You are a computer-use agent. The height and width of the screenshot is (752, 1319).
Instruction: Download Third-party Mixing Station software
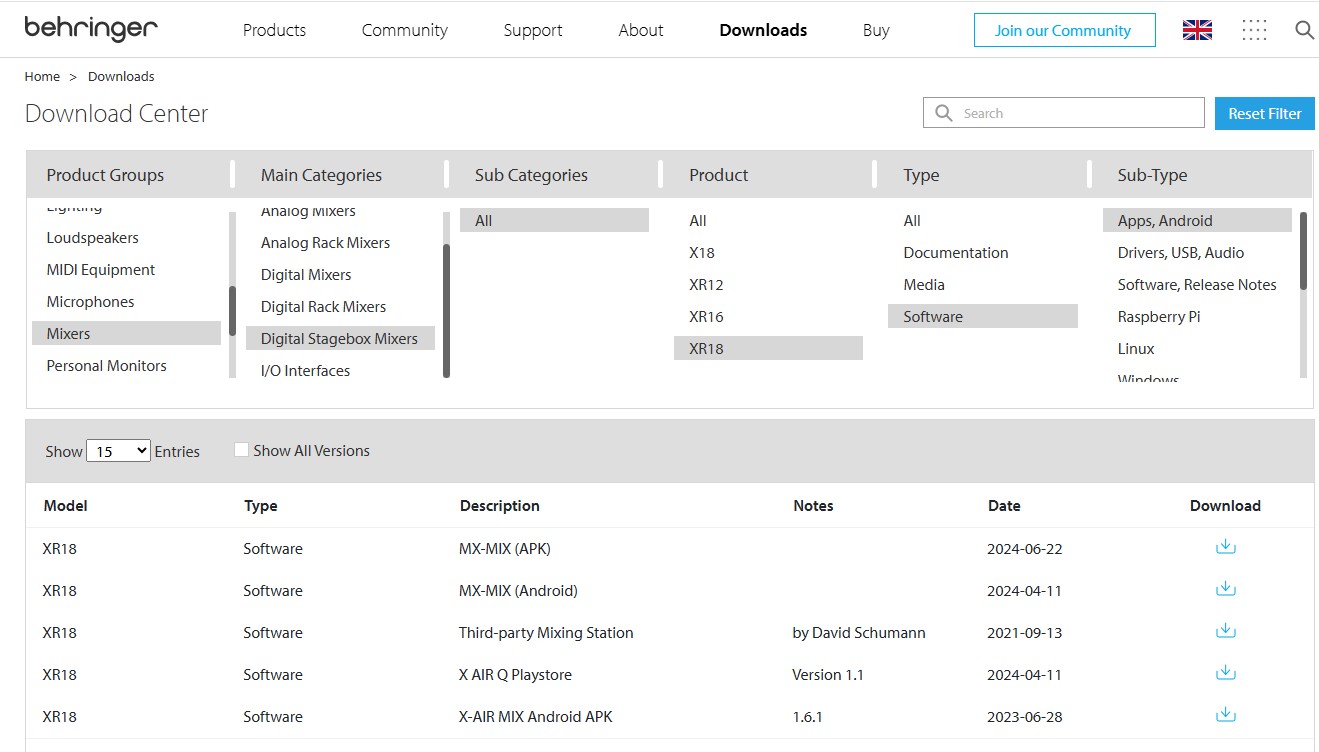tap(1225, 631)
